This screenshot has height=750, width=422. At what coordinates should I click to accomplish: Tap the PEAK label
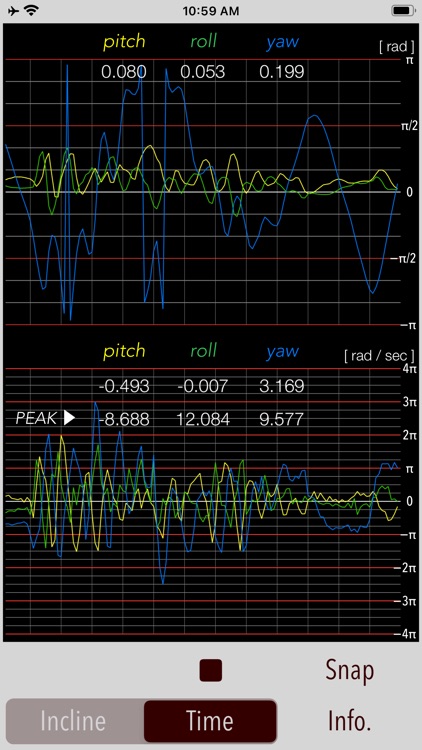pos(37,418)
